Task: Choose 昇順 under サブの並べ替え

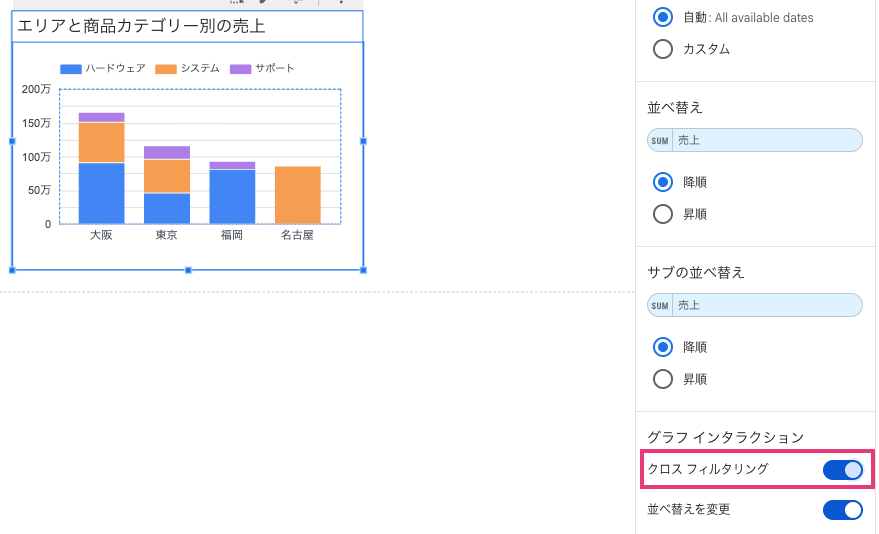Action: 662,379
